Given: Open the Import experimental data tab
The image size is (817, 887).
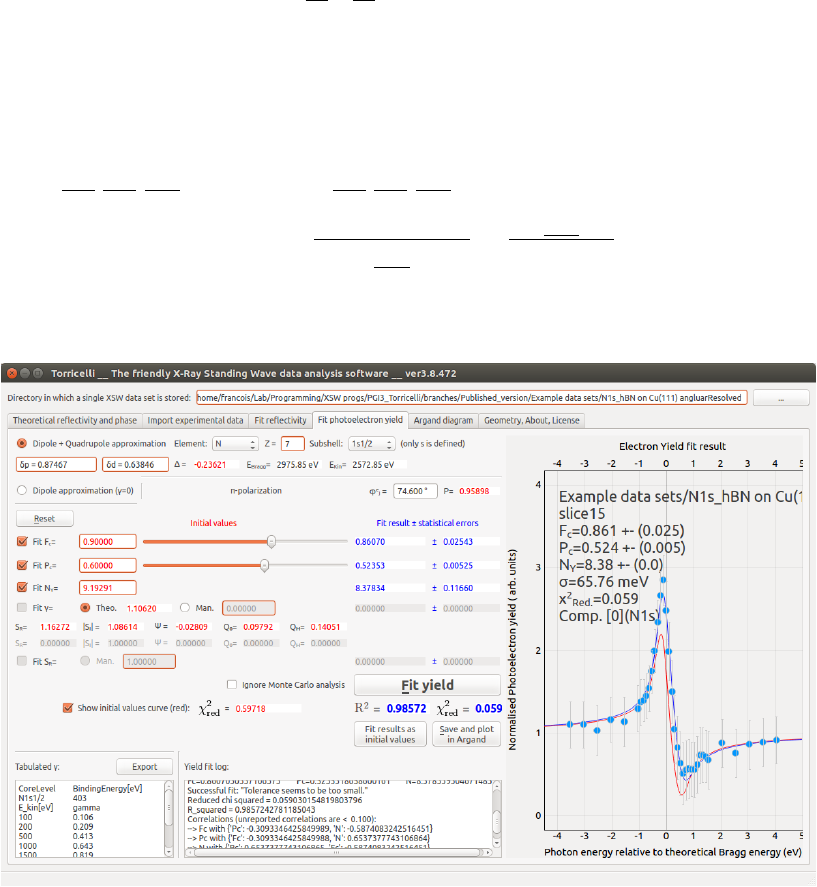Looking at the screenshot, I should pos(195,420).
